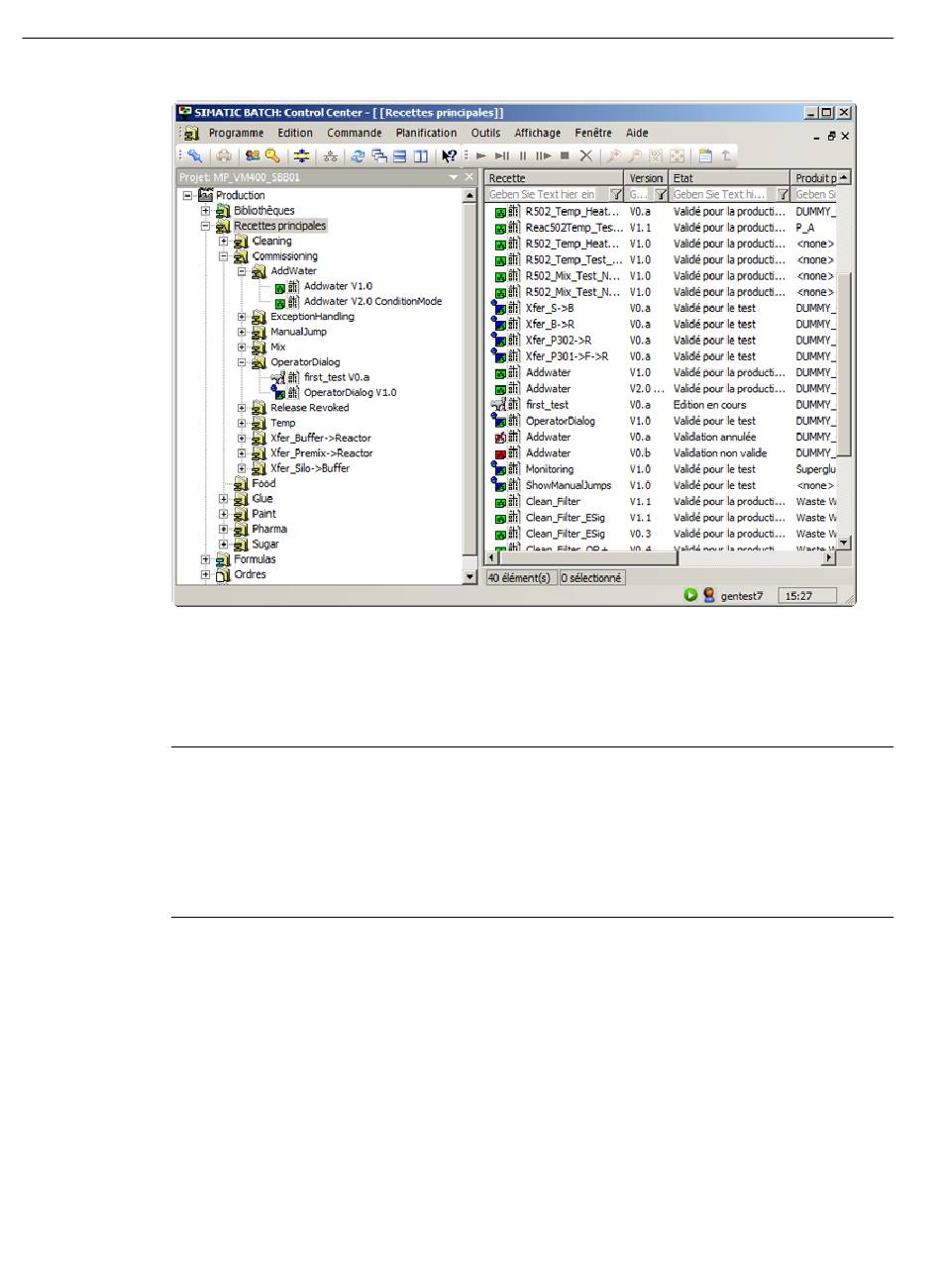Viewport: 941px width, 1288px height.
Task: Click the user icon beside gentest7
Action: [x=709, y=595]
